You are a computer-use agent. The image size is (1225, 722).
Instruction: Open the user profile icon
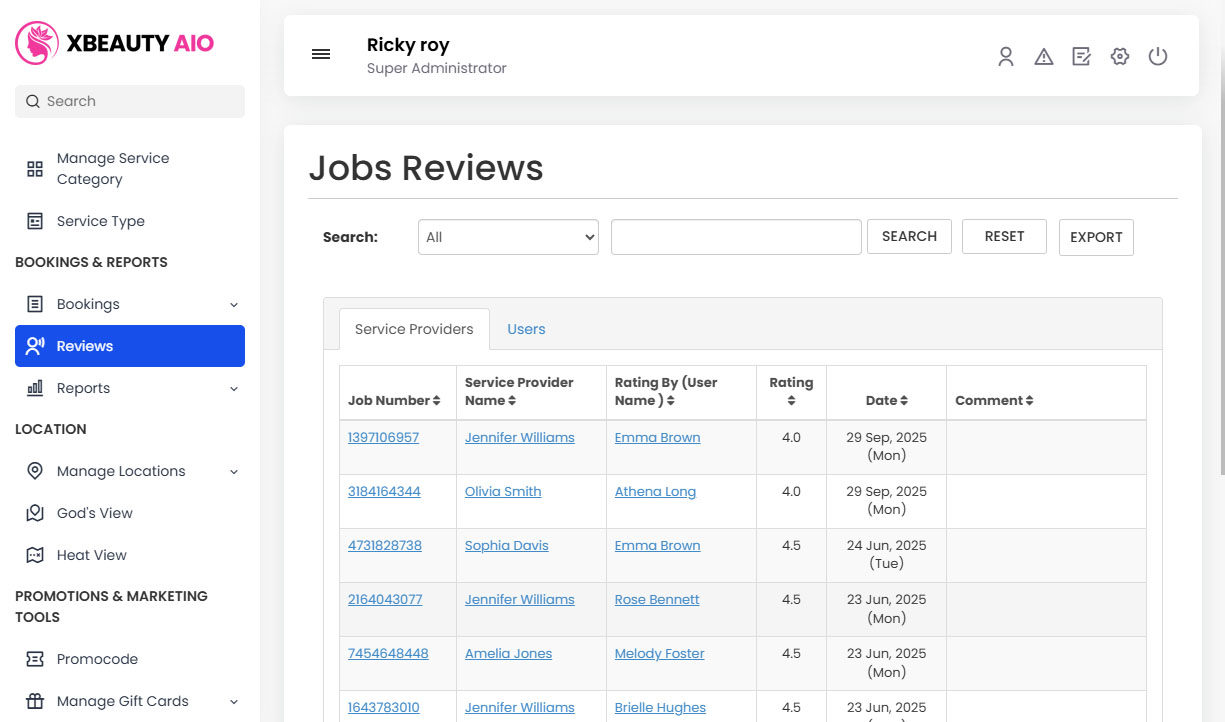click(x=1005, y=57)
